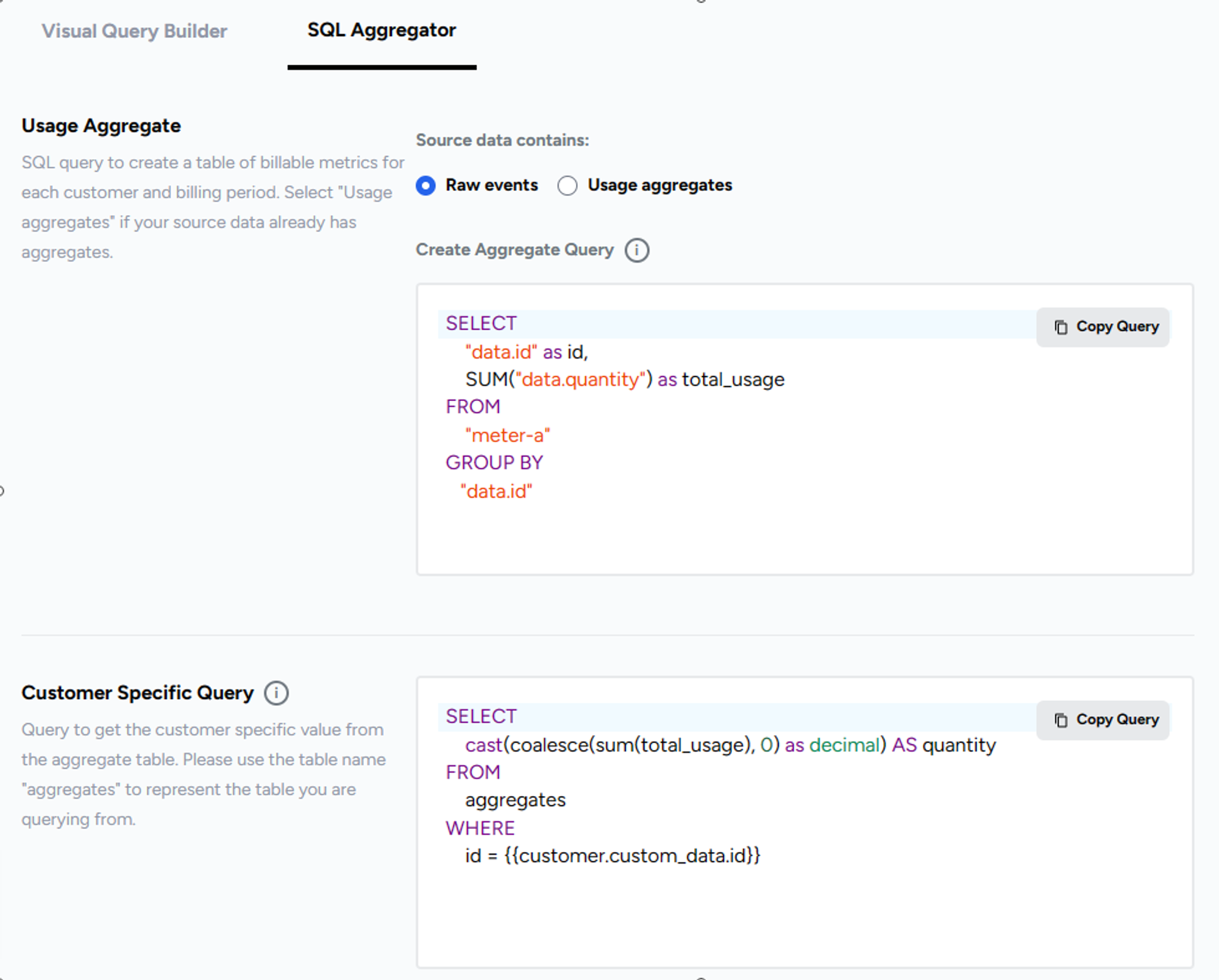Viewport: 1219px width, 980px height.
Task: Place cursor on the id = {{customer.custom_data.id}} line
Action: [x=612, y=856]
